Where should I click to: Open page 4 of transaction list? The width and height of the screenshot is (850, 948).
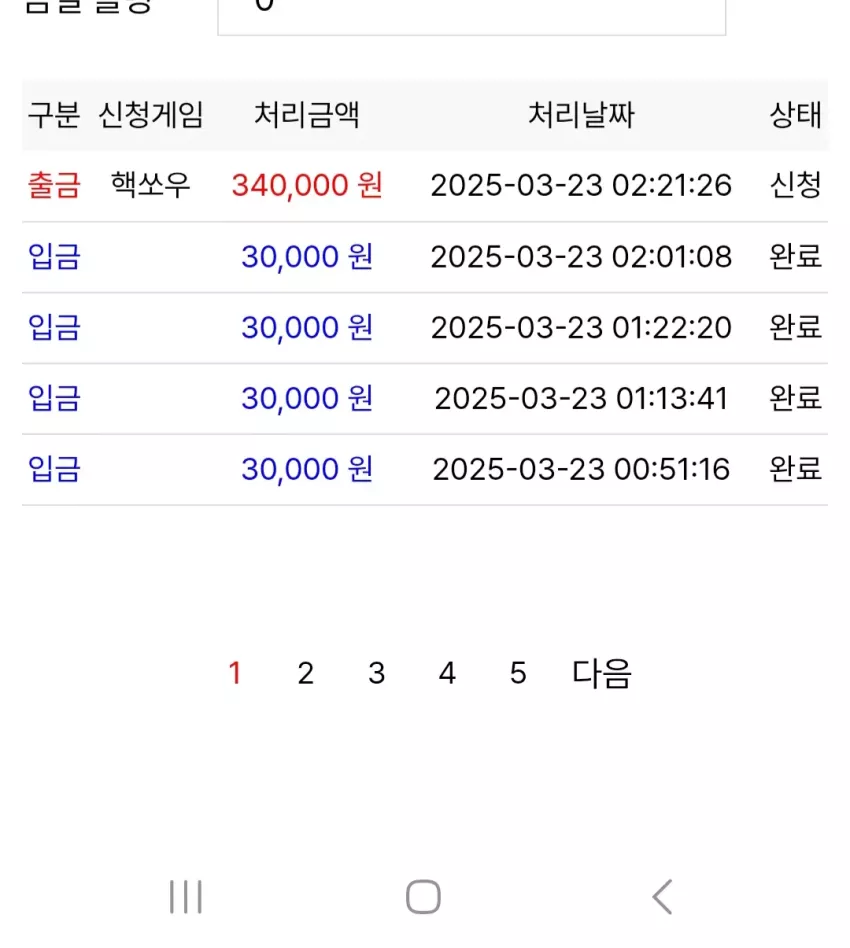click(x=447, y=673)
